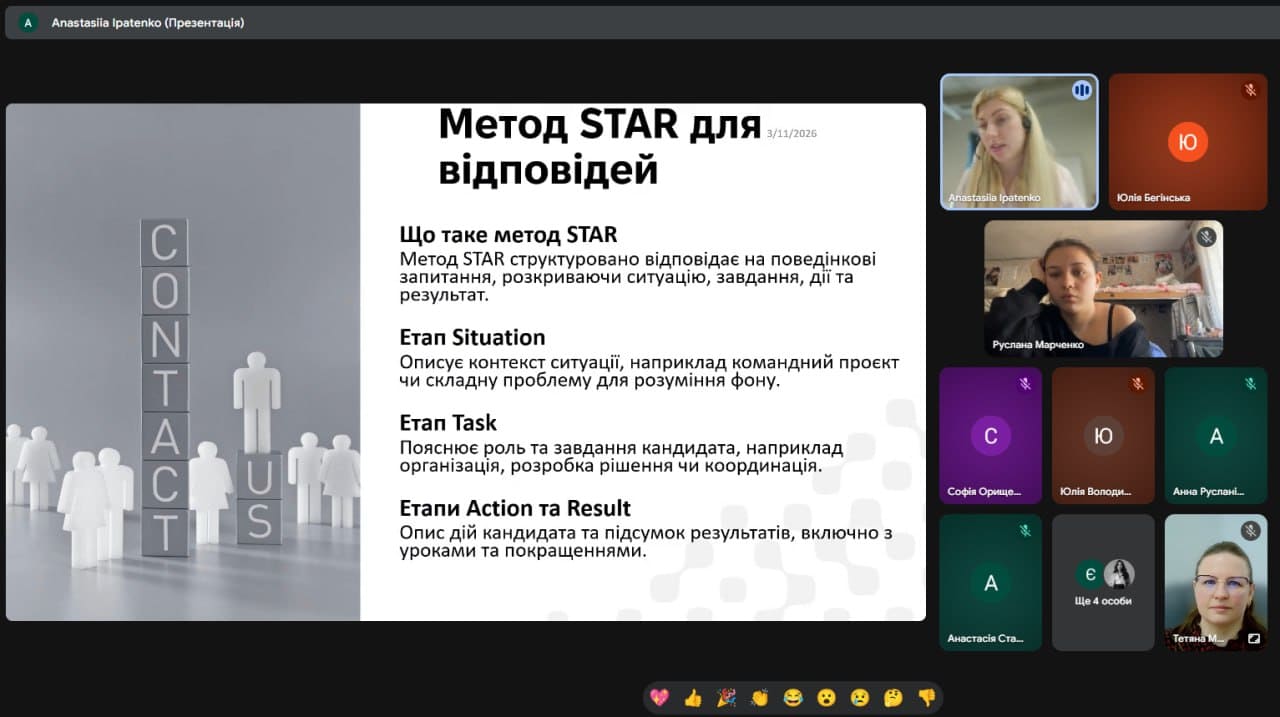The height and width of the screenshot is (717, 1280).
Task: Select Руслана Марченко's video tile
Action: [1102, 288]
